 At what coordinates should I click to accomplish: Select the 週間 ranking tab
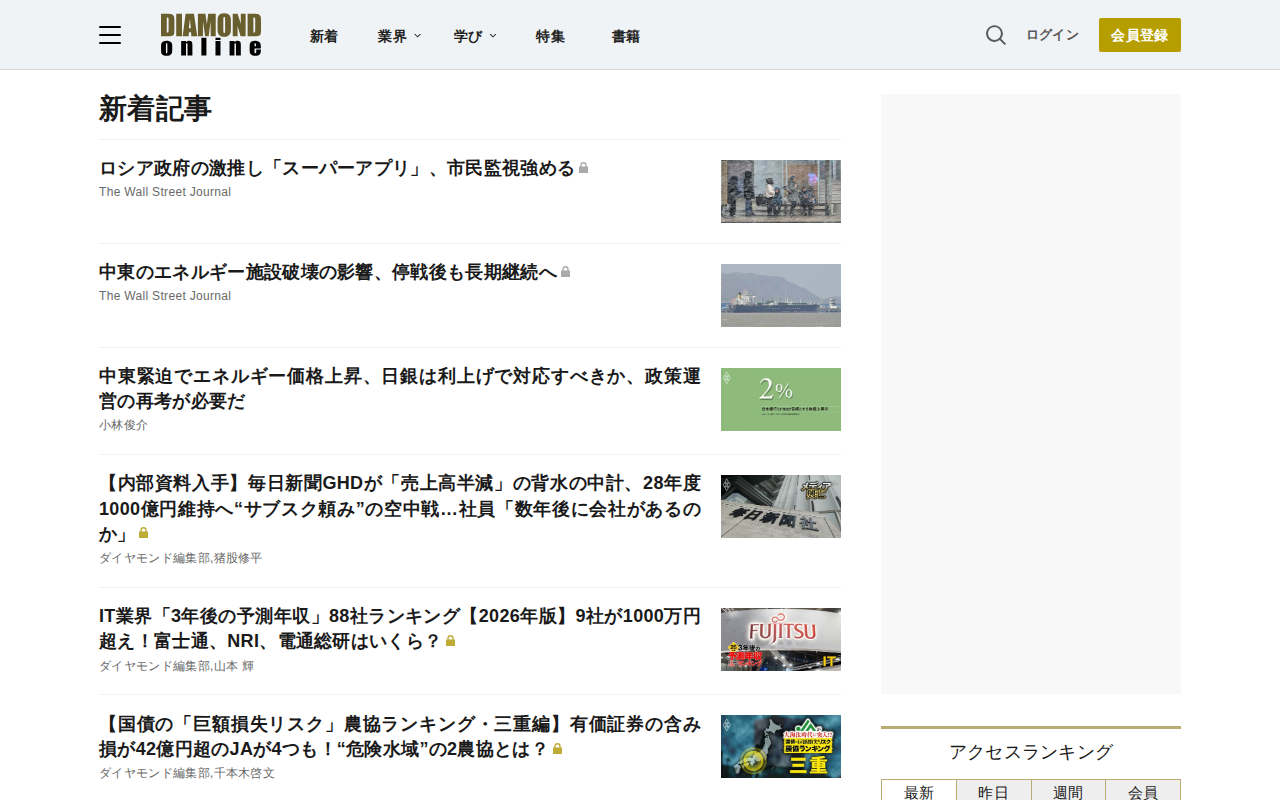point(1068,791)
